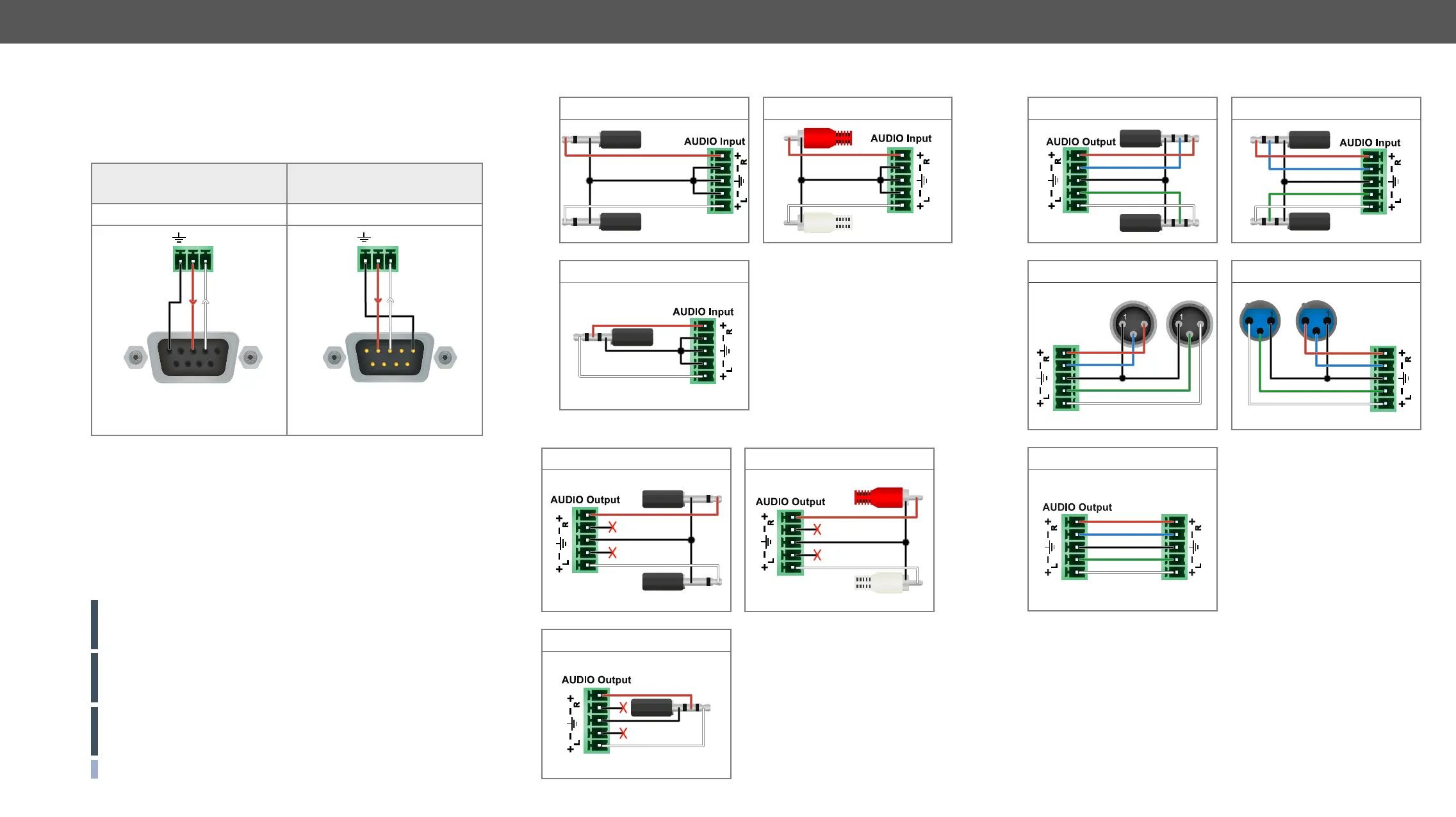Click 'AUDIO Output' label in single-jack diagram
This screenshot has width=1456, height=817.
(596, 680)
